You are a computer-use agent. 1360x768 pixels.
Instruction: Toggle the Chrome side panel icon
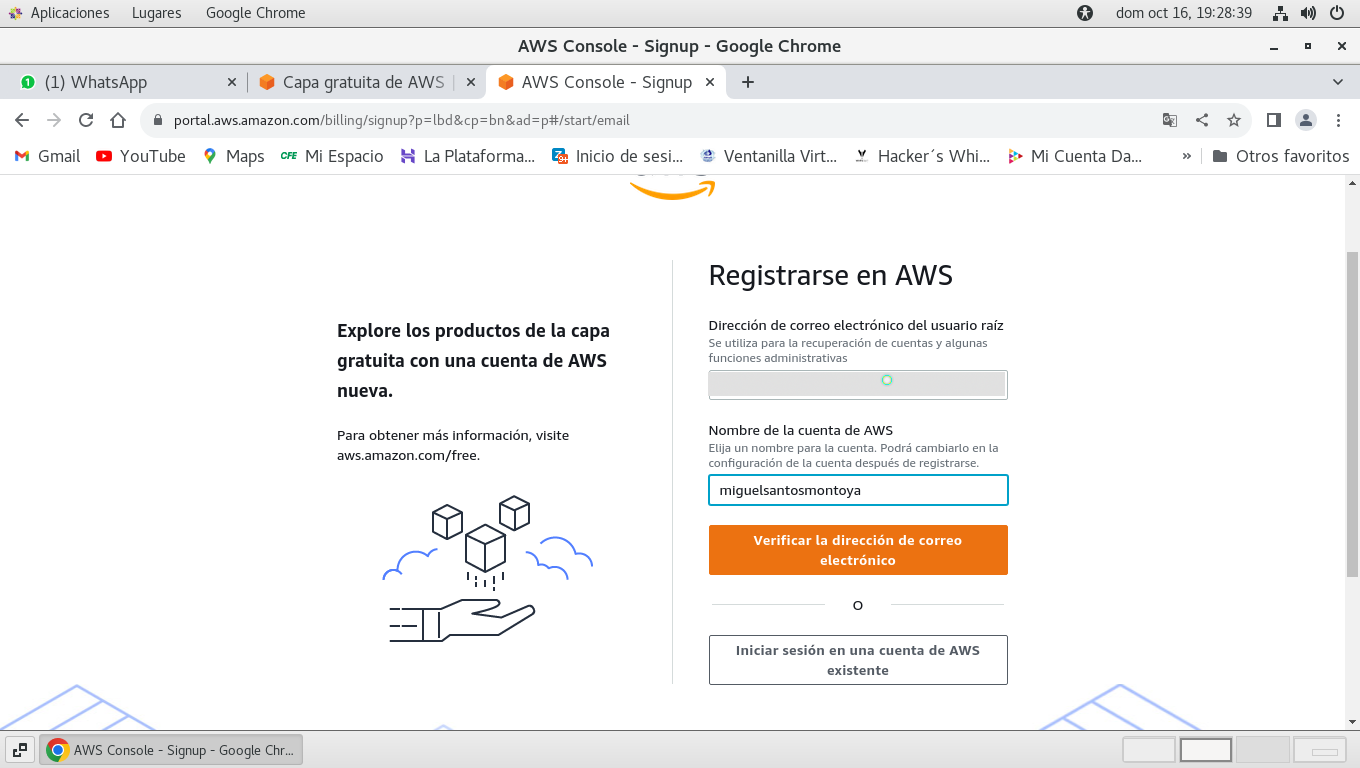point(1274,120)
